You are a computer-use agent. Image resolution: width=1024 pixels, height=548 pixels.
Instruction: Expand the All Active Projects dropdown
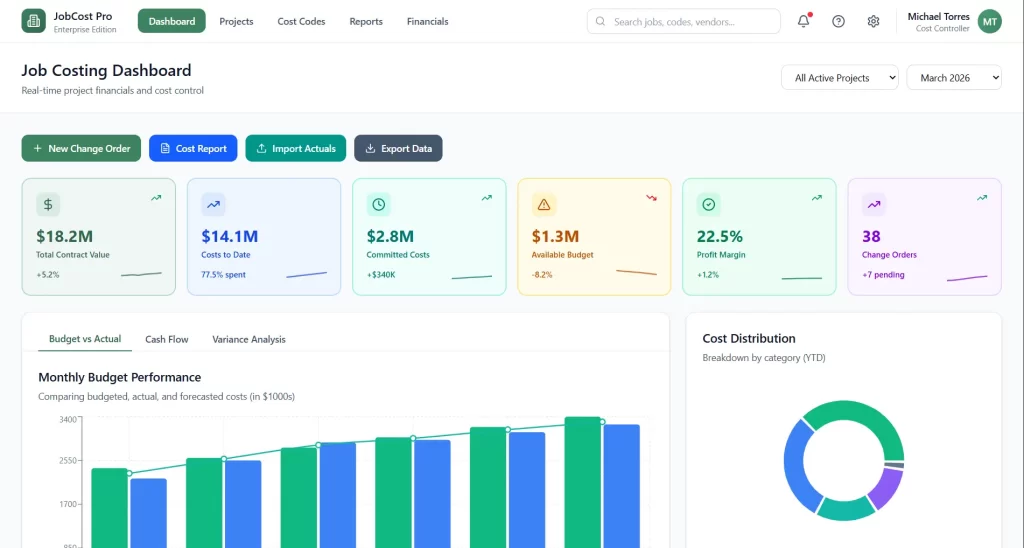pos(839,78)
